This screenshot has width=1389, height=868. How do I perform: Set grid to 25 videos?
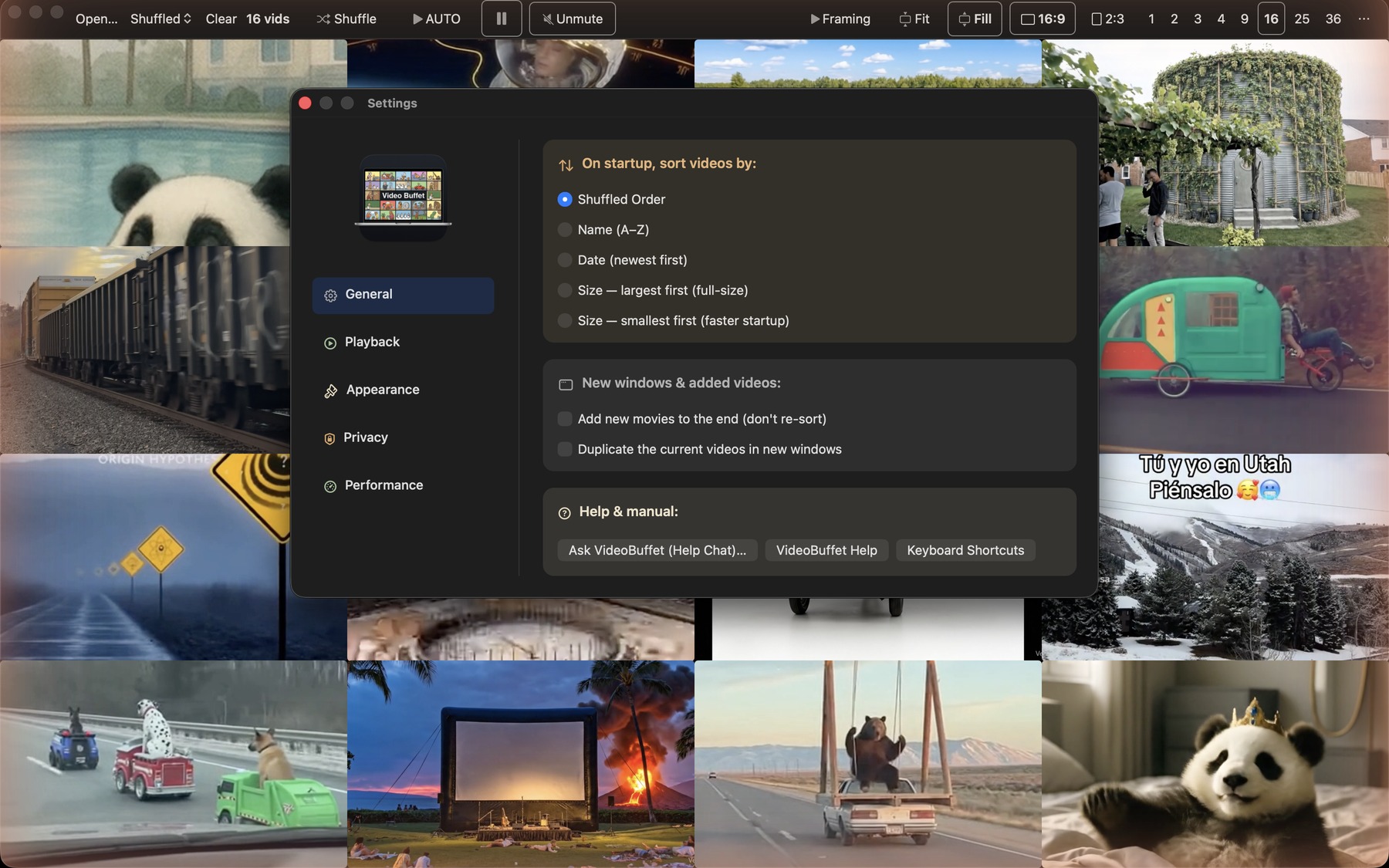coord(1302,19)
